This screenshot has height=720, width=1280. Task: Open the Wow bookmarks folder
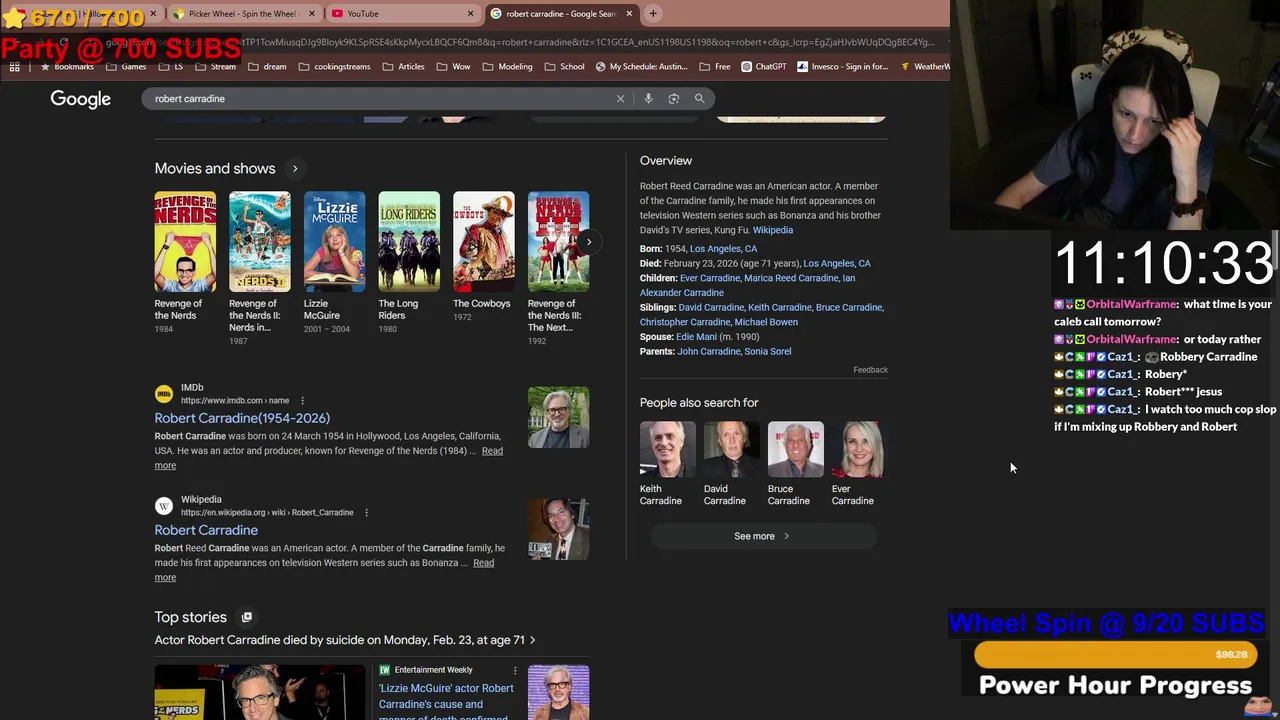tap(453, 67)
